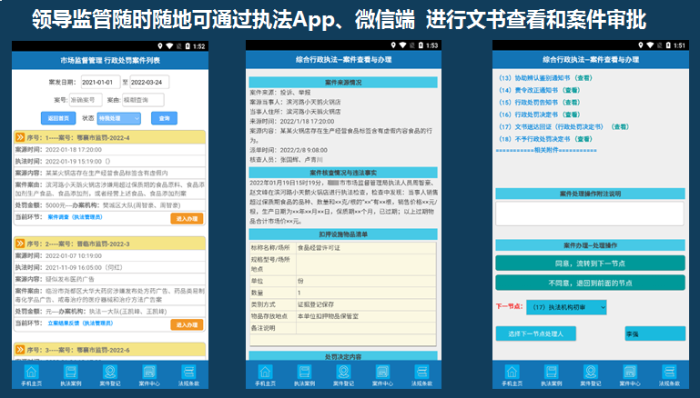The width and height of the screenshot is (700, 398).
Task: Open 手机主页 icon in left phone
Action: pos(31,375)
